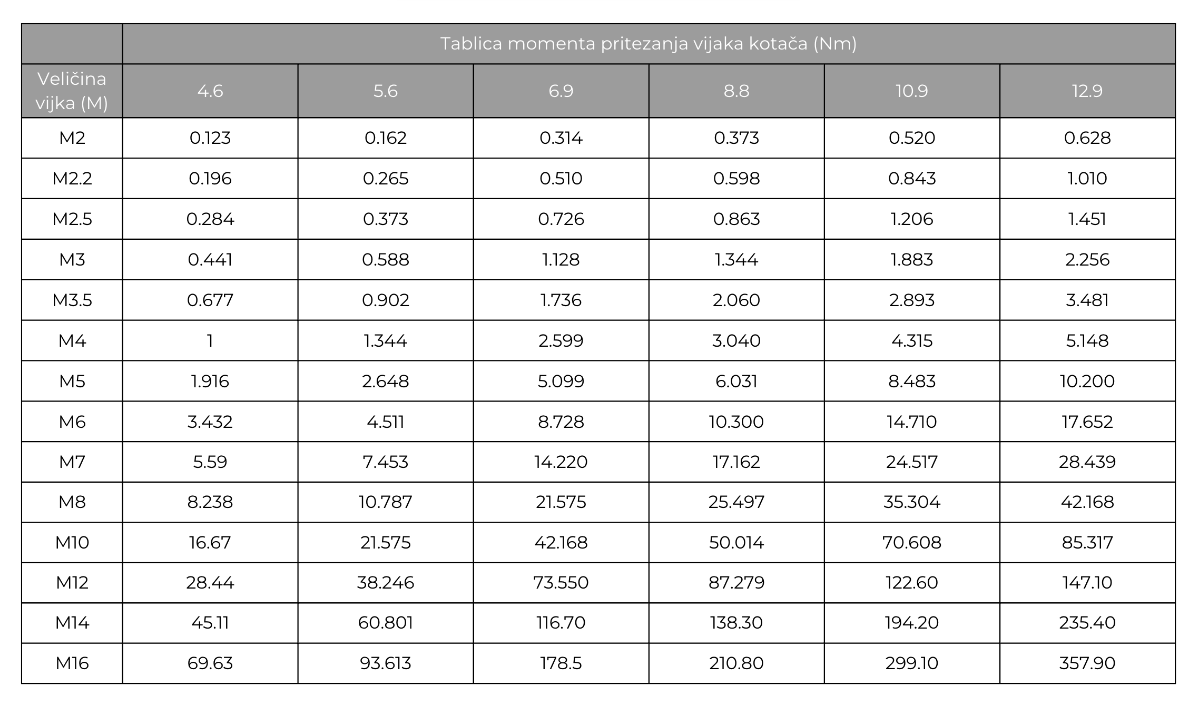Click the M3.5 row label

point(72,300)
